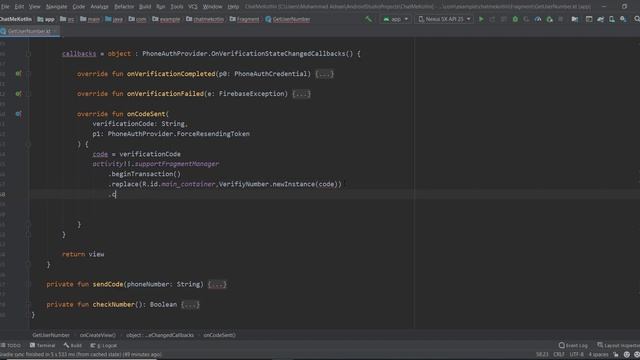Viewport: 640px width, 360px height.
Task: Click the app module in navigation bar
Action: point(46,19)
